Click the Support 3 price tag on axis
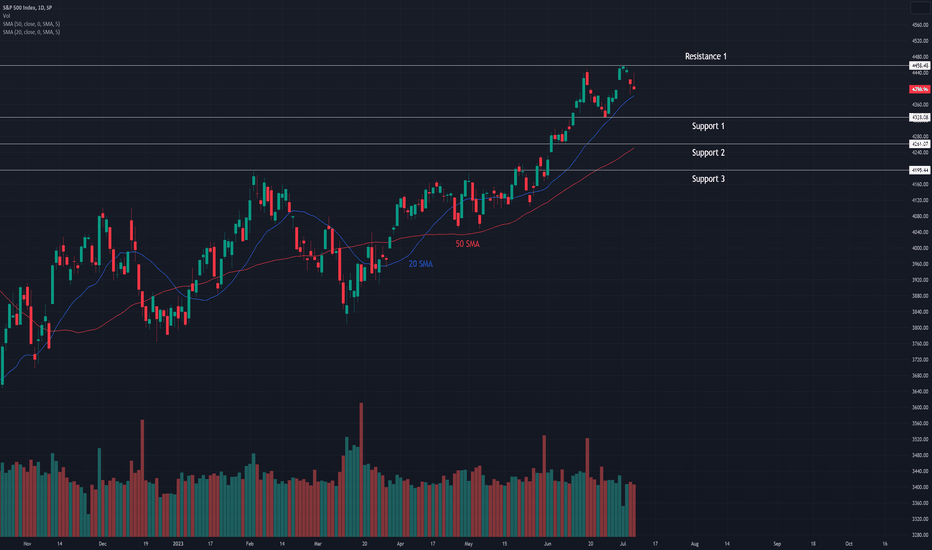The image size is (932, 550). click(x=920, y=171)
